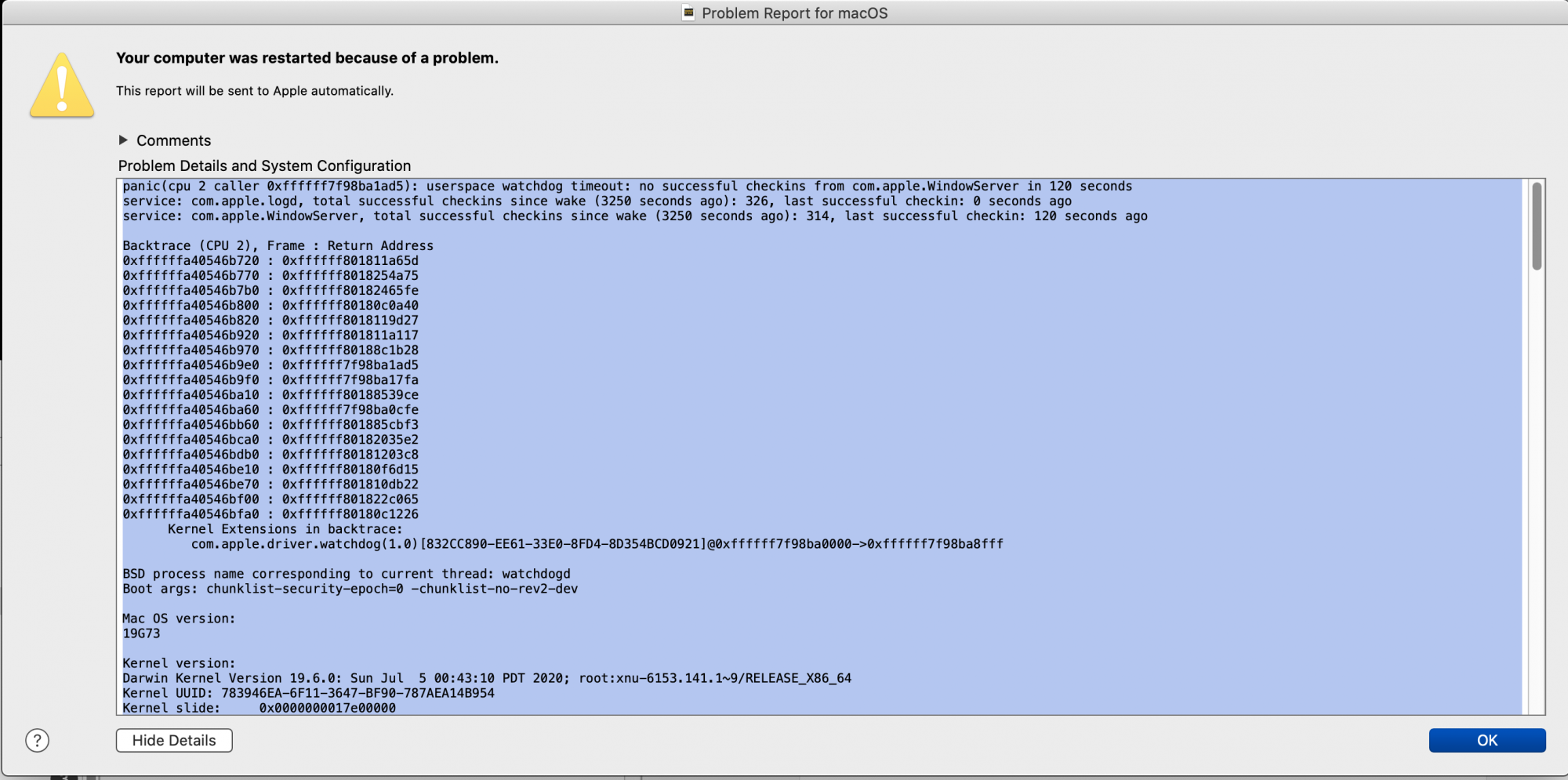Click backtrace row 0xffffffa40546be10
Screen dimensions: 1568x780
(x=270, y=470)
